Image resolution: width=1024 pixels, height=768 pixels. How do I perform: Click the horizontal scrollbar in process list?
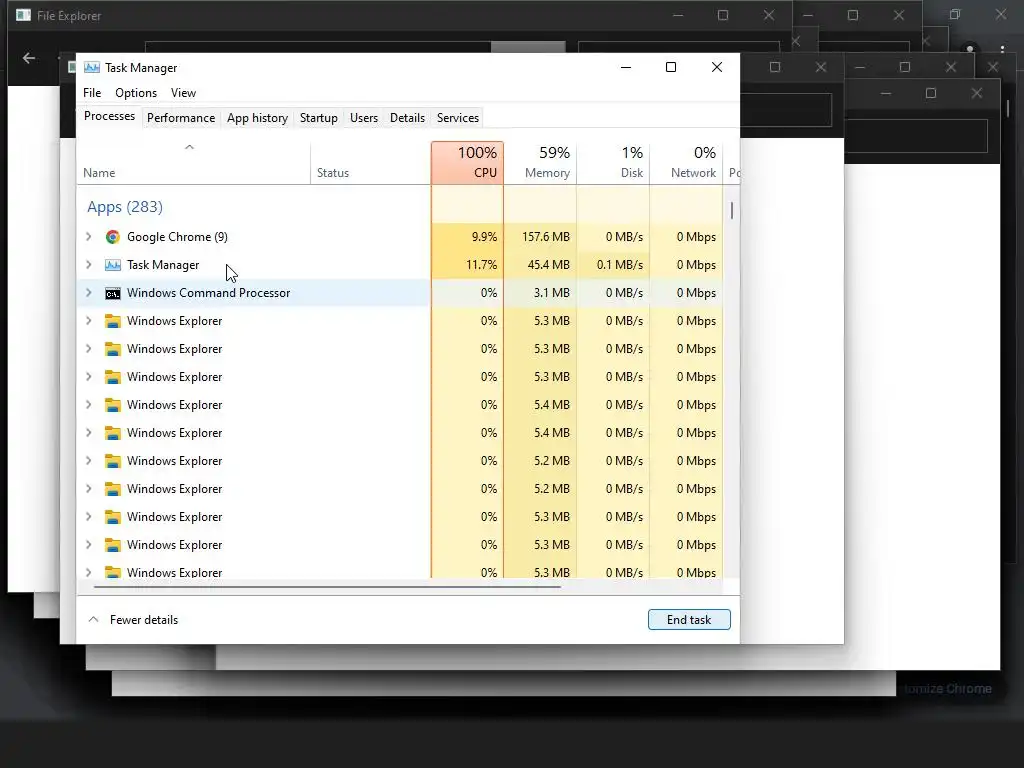click(x=327, y=586)
